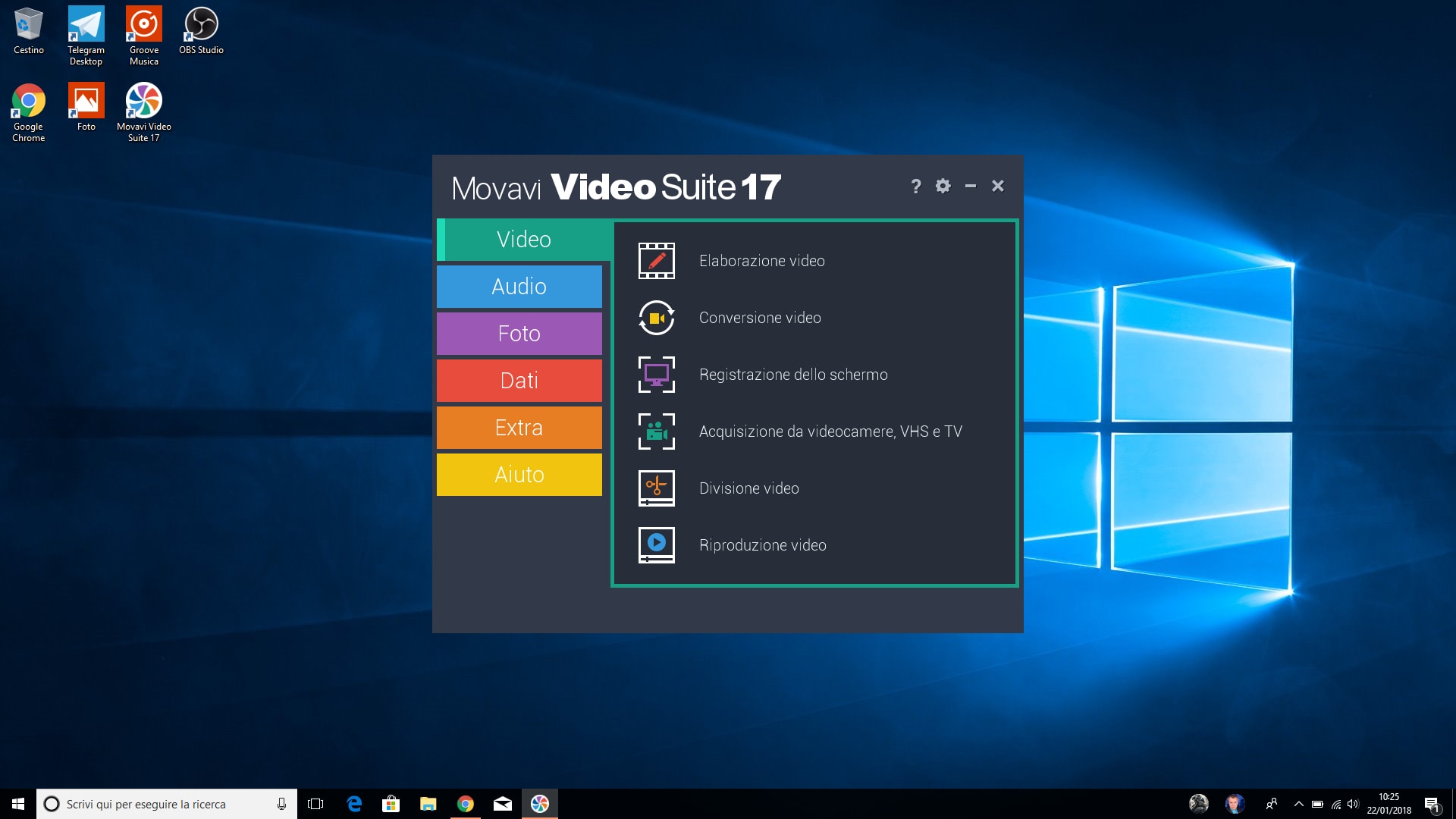Open the Elaborazione video editor icon

(x=657, y=261)
